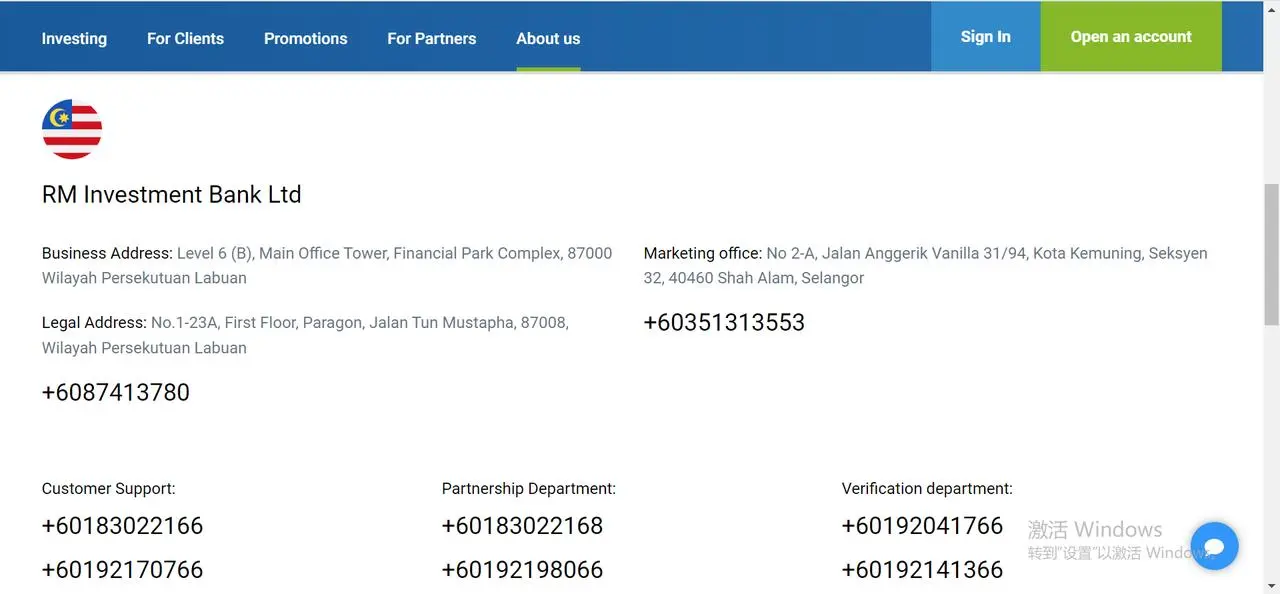Call customer support number +60192170766
This screenshot has height=594, width=1280.
pos(122,569)
